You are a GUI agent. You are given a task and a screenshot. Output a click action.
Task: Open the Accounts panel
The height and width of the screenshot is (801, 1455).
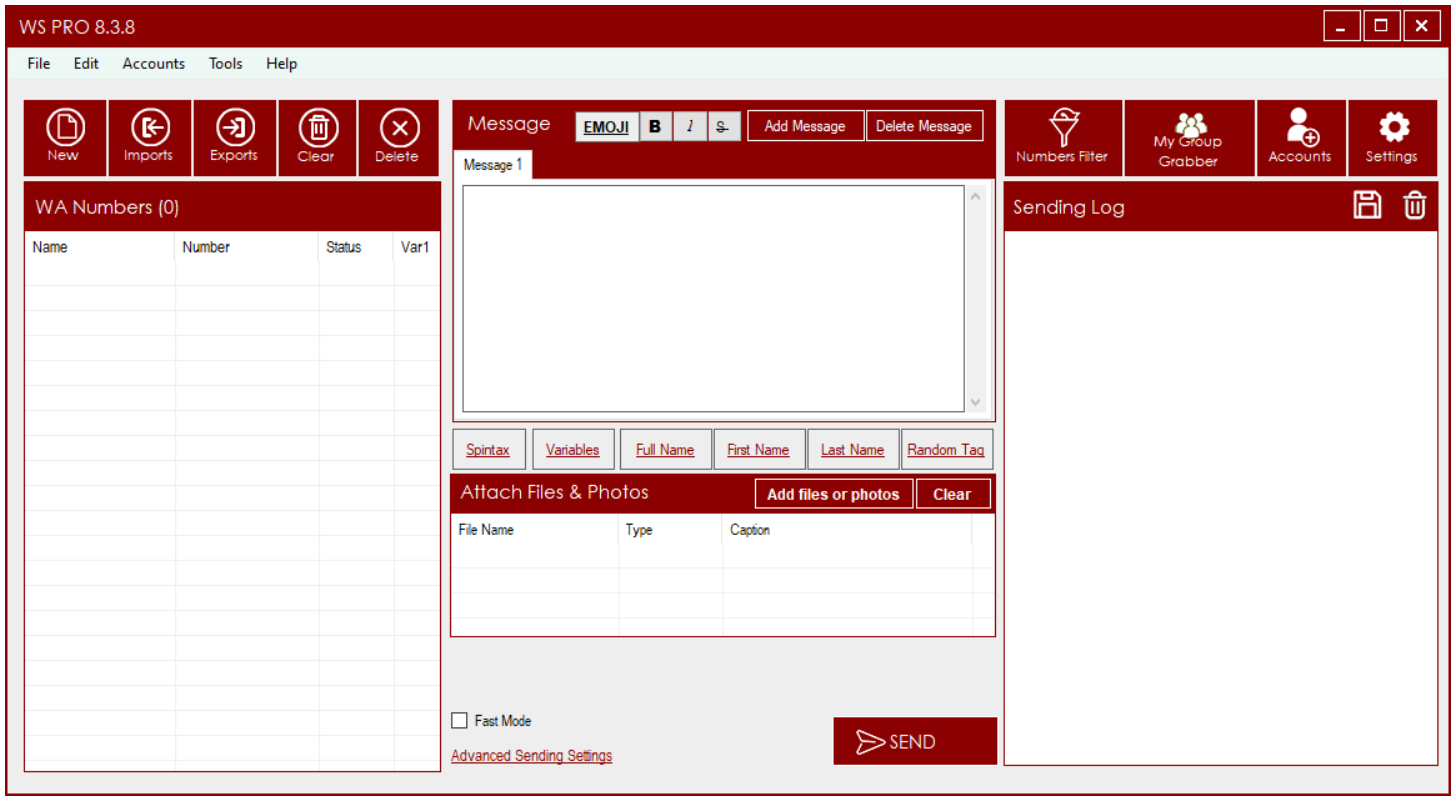click(x=1300, y=137)
